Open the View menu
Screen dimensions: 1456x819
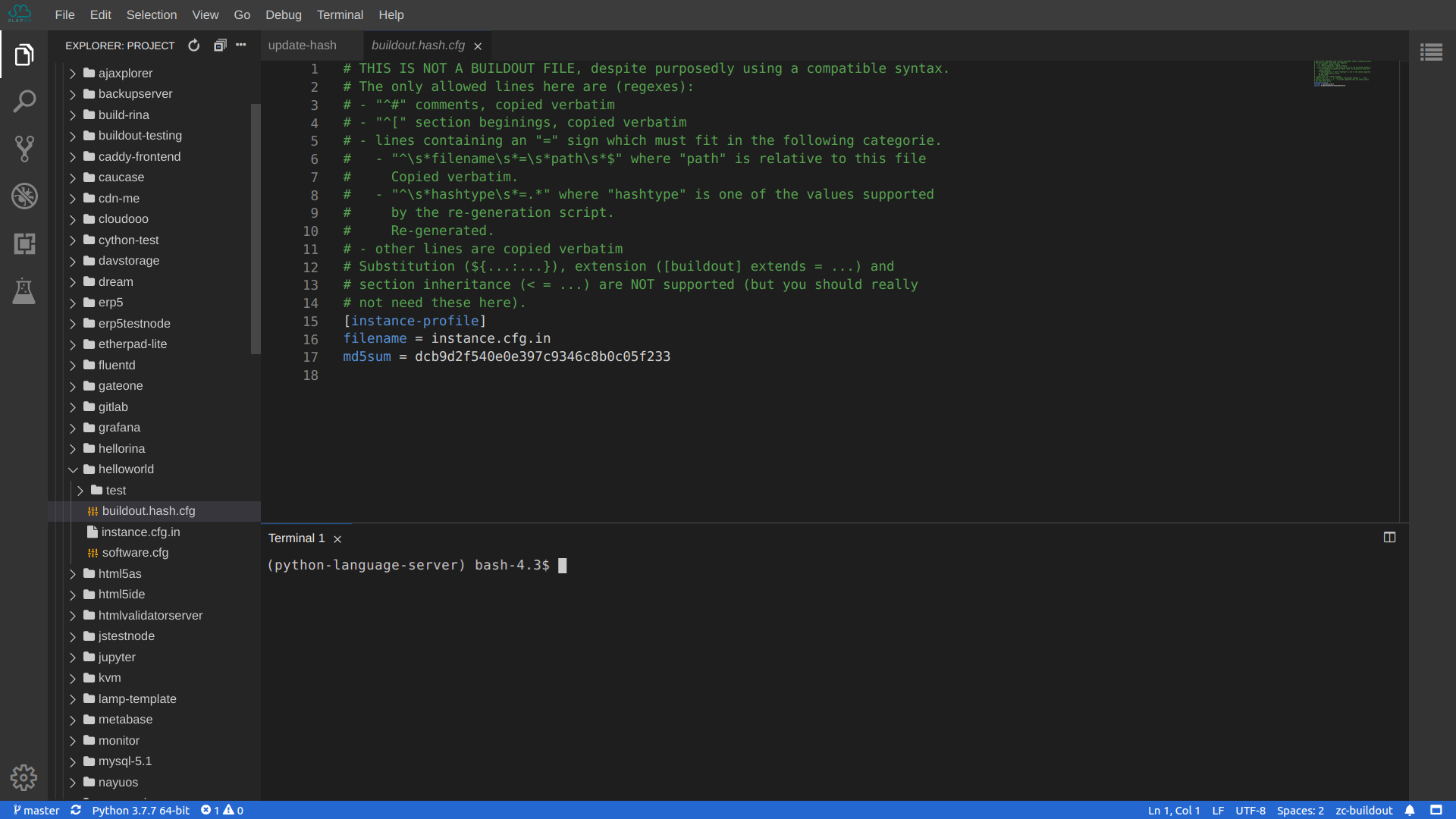point(205,14)
